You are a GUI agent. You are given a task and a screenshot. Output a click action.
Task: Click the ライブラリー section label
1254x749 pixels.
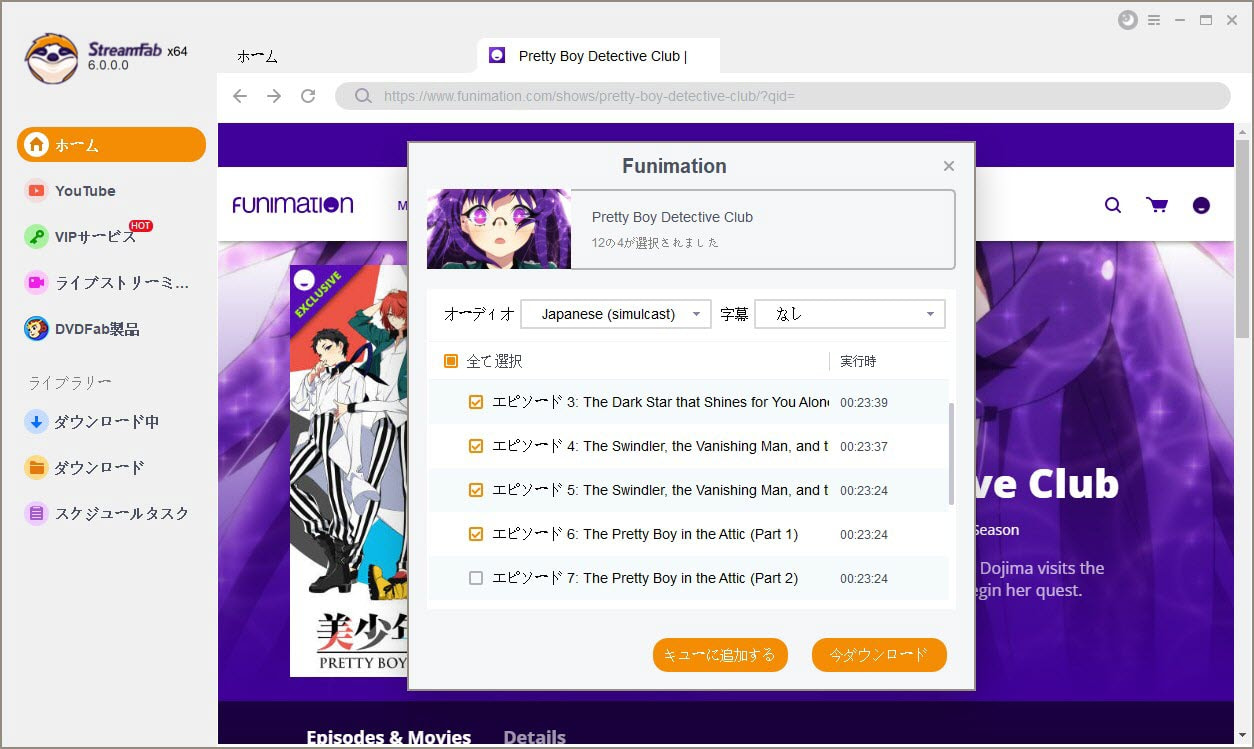[x=69, y=383]
